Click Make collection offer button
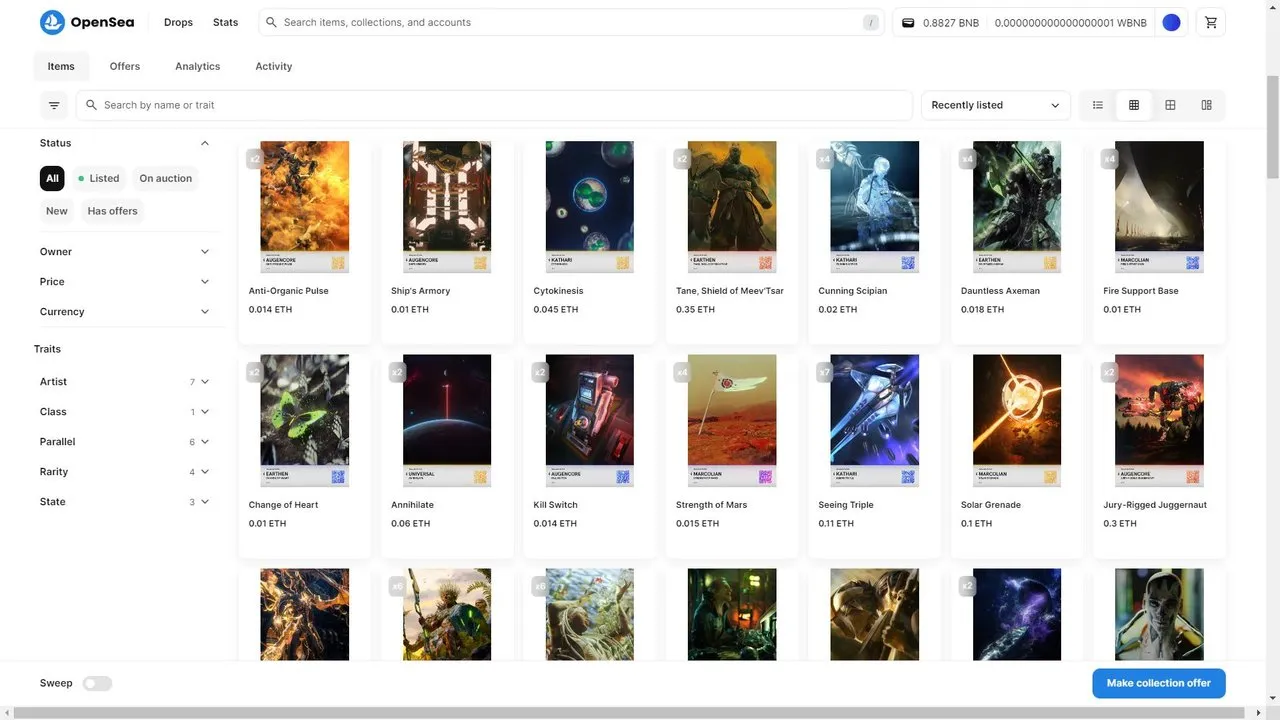Image resolution: width=1280 pixels, height=720 pixels. 1158,683
